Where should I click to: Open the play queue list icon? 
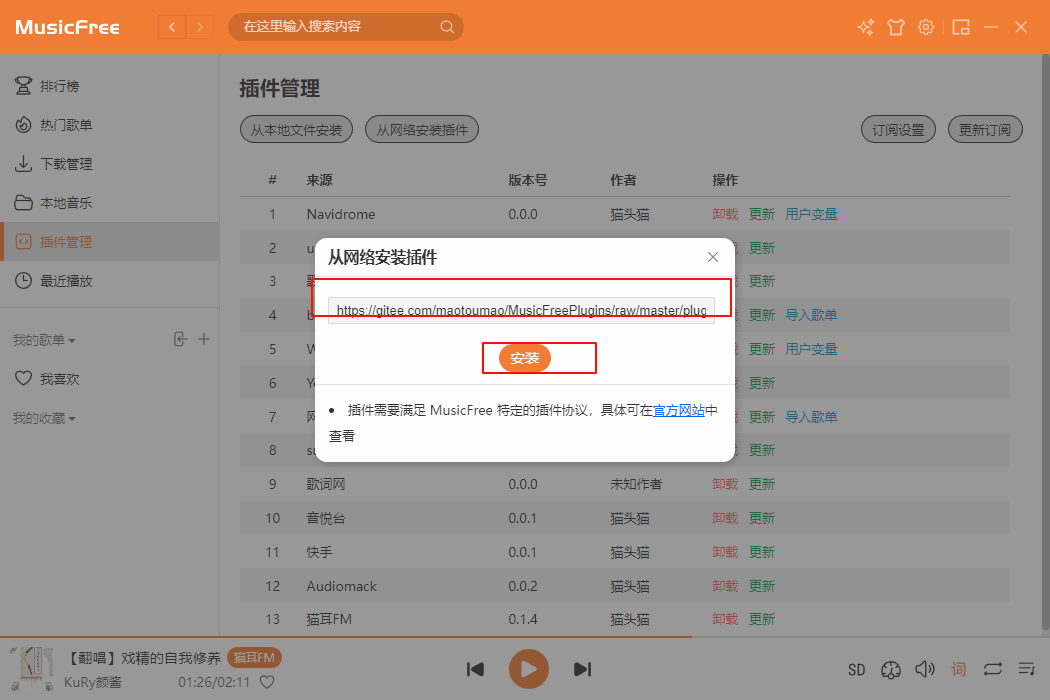pyautogui.click(x=1026, y=669)
